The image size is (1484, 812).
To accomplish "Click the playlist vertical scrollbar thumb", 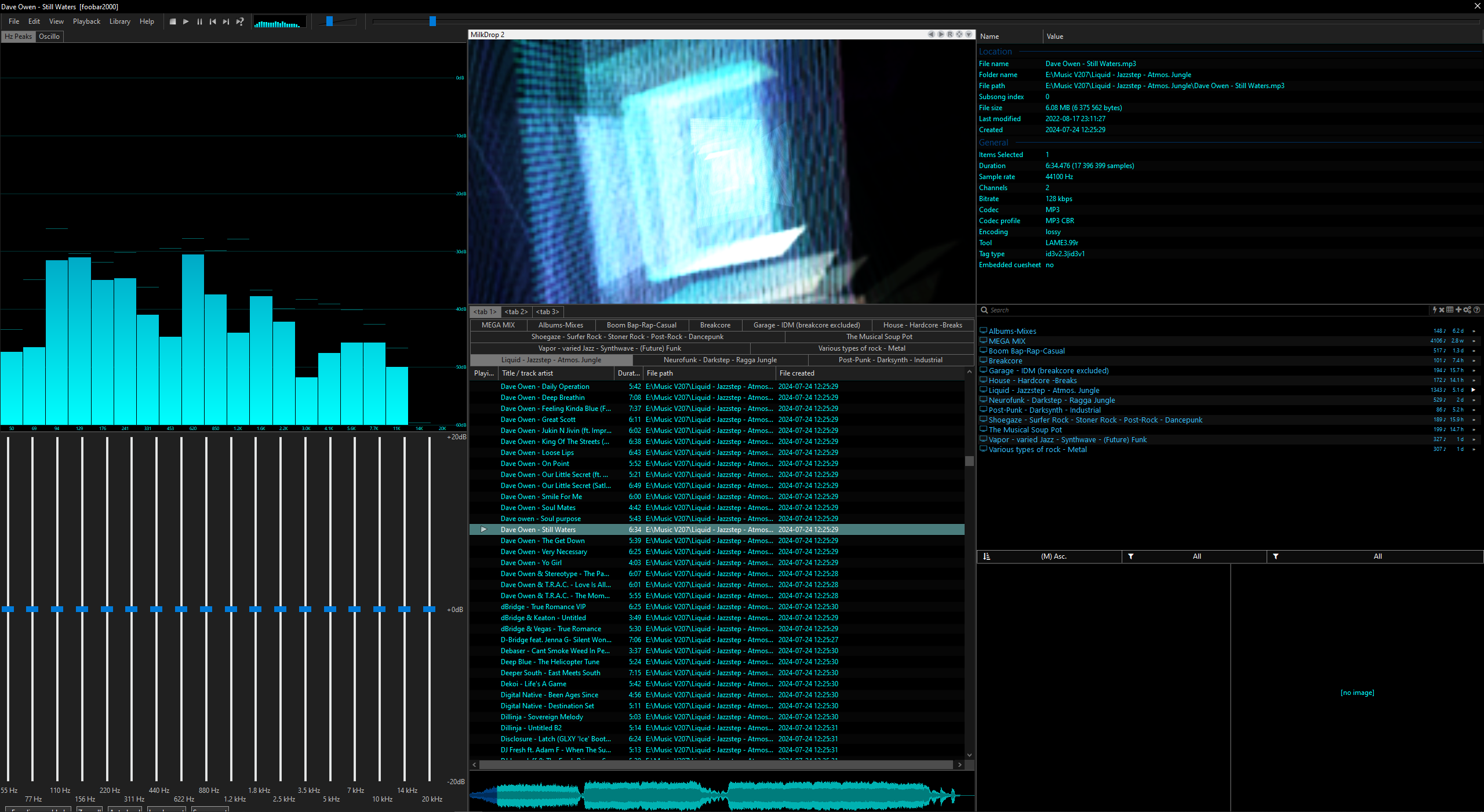I will pyautogui.click(x=969, y=461).
